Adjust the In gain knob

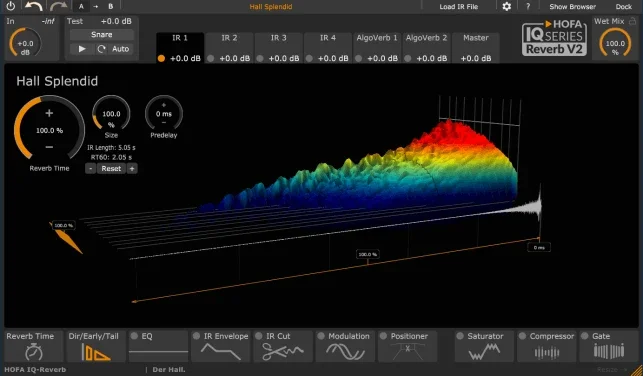25,43
